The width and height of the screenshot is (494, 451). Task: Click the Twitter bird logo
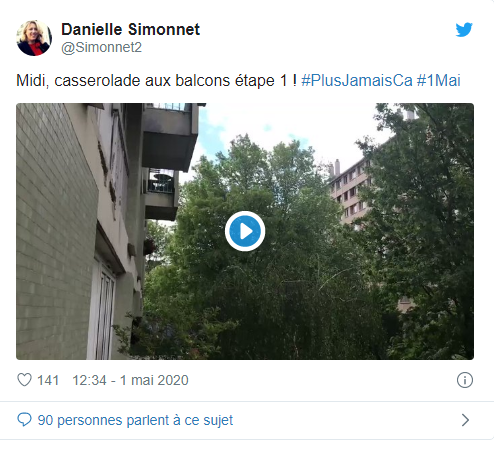(464, 30)
